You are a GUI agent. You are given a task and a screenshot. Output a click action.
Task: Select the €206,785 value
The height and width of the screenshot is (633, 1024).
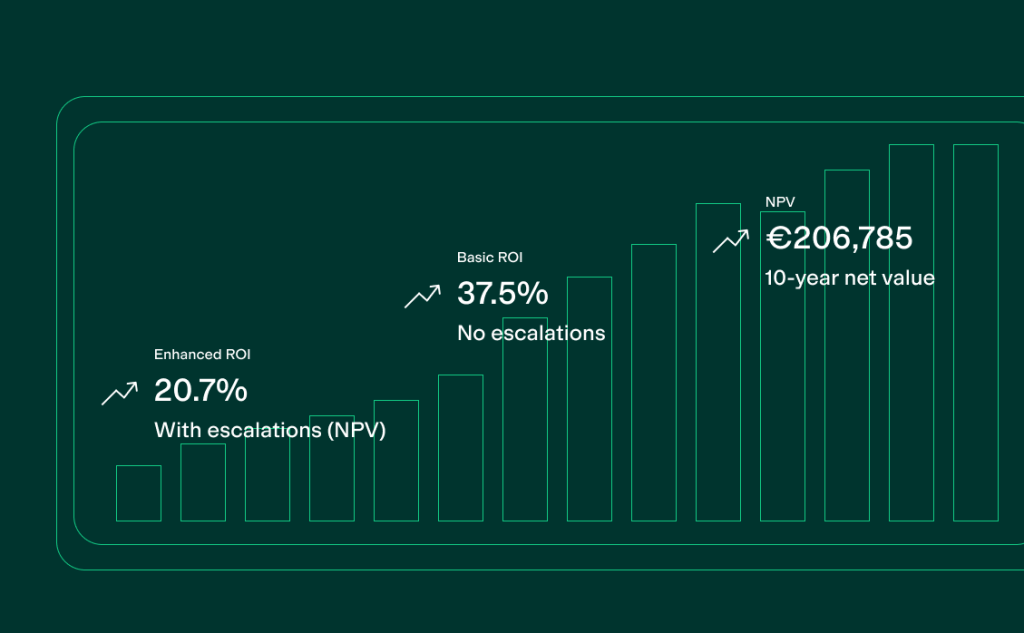tap(839, 238)
